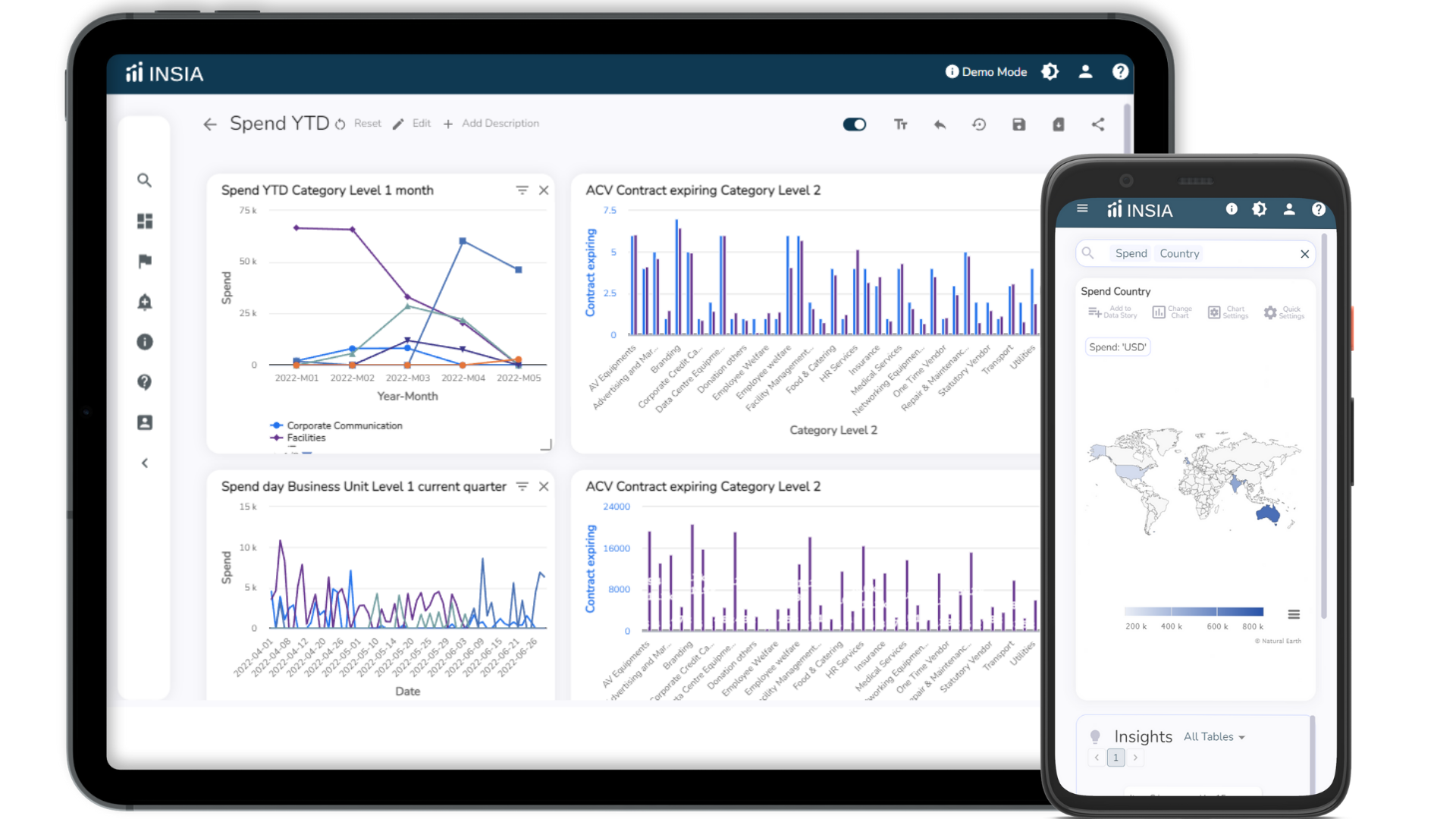This screenshot has width=1456, height=819.
Task: Click the INSIA logo on the tablet
Action: point(165,73)
